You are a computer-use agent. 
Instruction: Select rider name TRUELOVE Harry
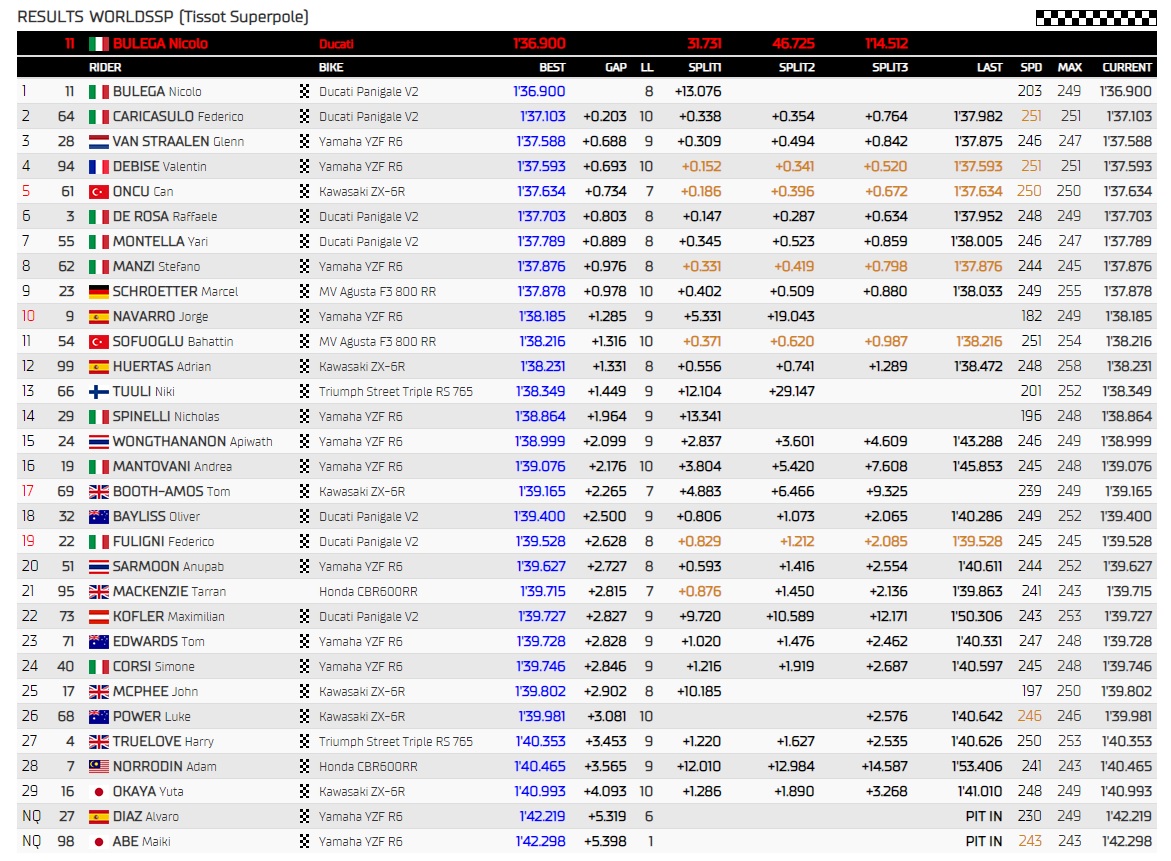pos(164,742)
